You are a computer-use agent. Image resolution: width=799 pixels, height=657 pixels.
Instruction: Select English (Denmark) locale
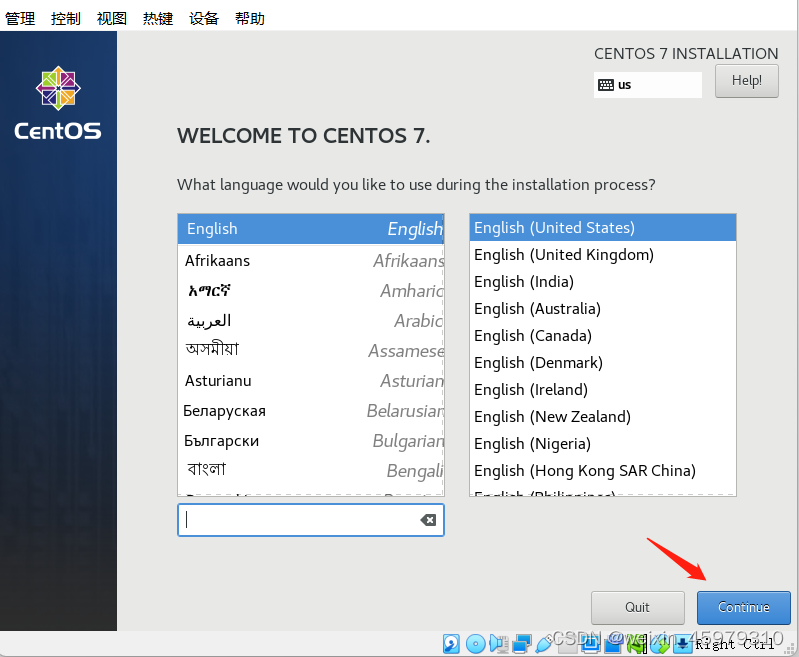pos(603,362)
